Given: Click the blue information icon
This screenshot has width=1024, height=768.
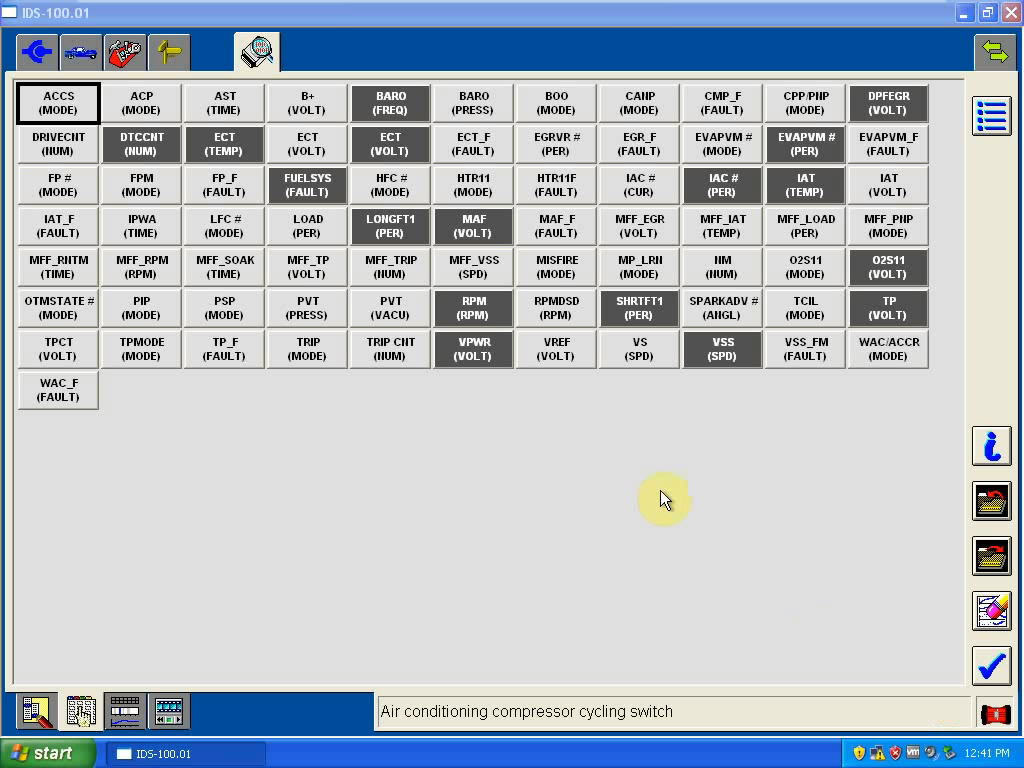Looking at the screenshot, I should pyautogui.click(x=991, y=446).
